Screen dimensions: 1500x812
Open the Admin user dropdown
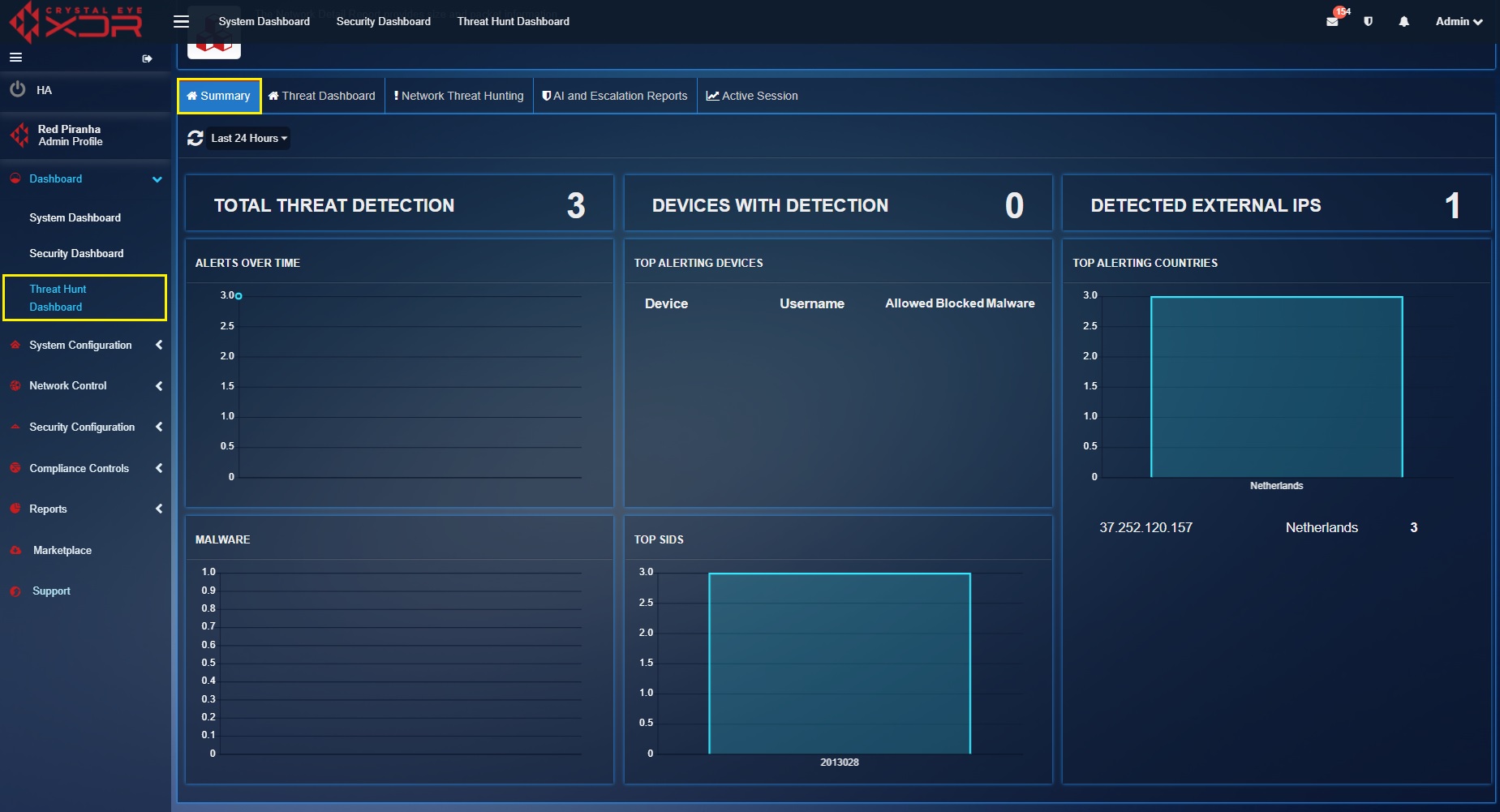[1459, 21]
